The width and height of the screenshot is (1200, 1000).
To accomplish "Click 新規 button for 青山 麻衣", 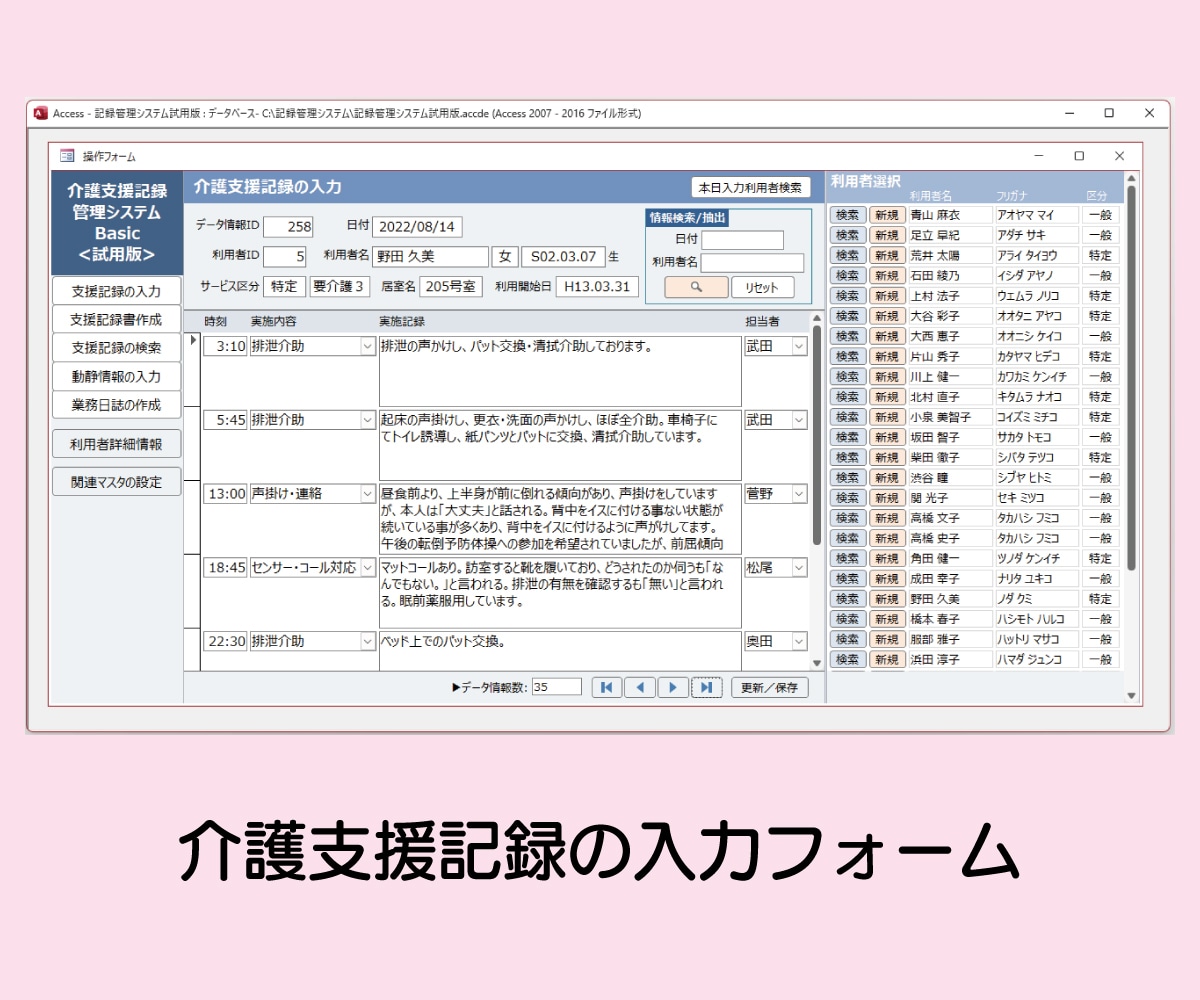I will tap(887, 215).
